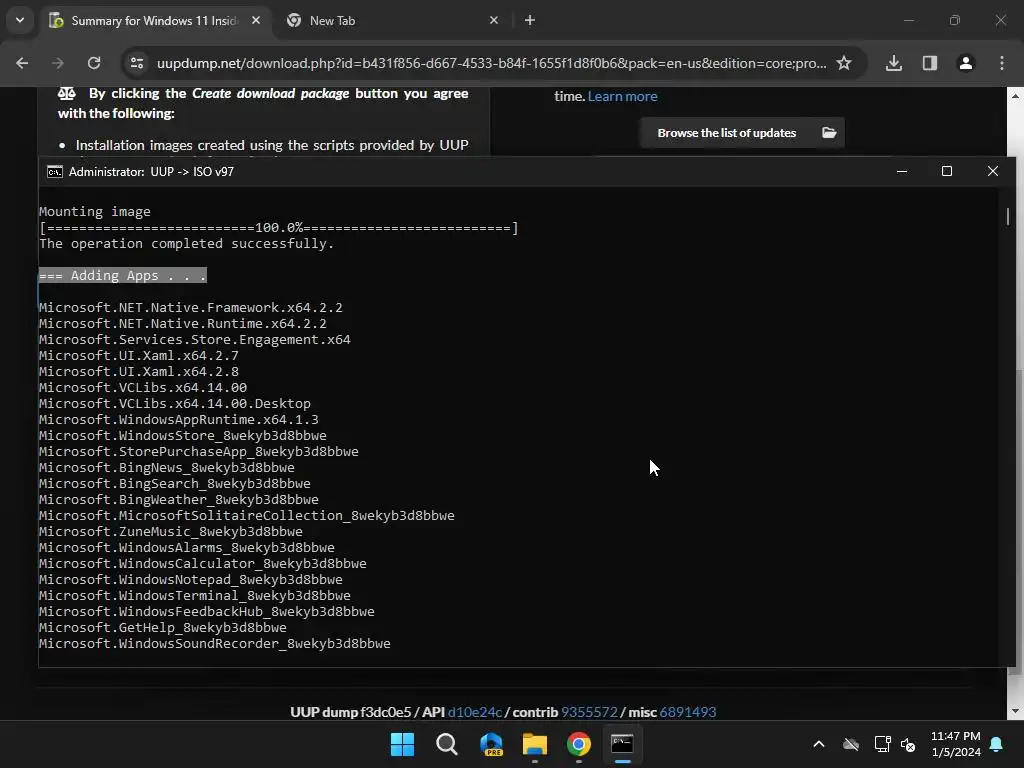Click the "Mounting image" console line
The height and width of the screenshot is (768, 1024).
(95, 212)
